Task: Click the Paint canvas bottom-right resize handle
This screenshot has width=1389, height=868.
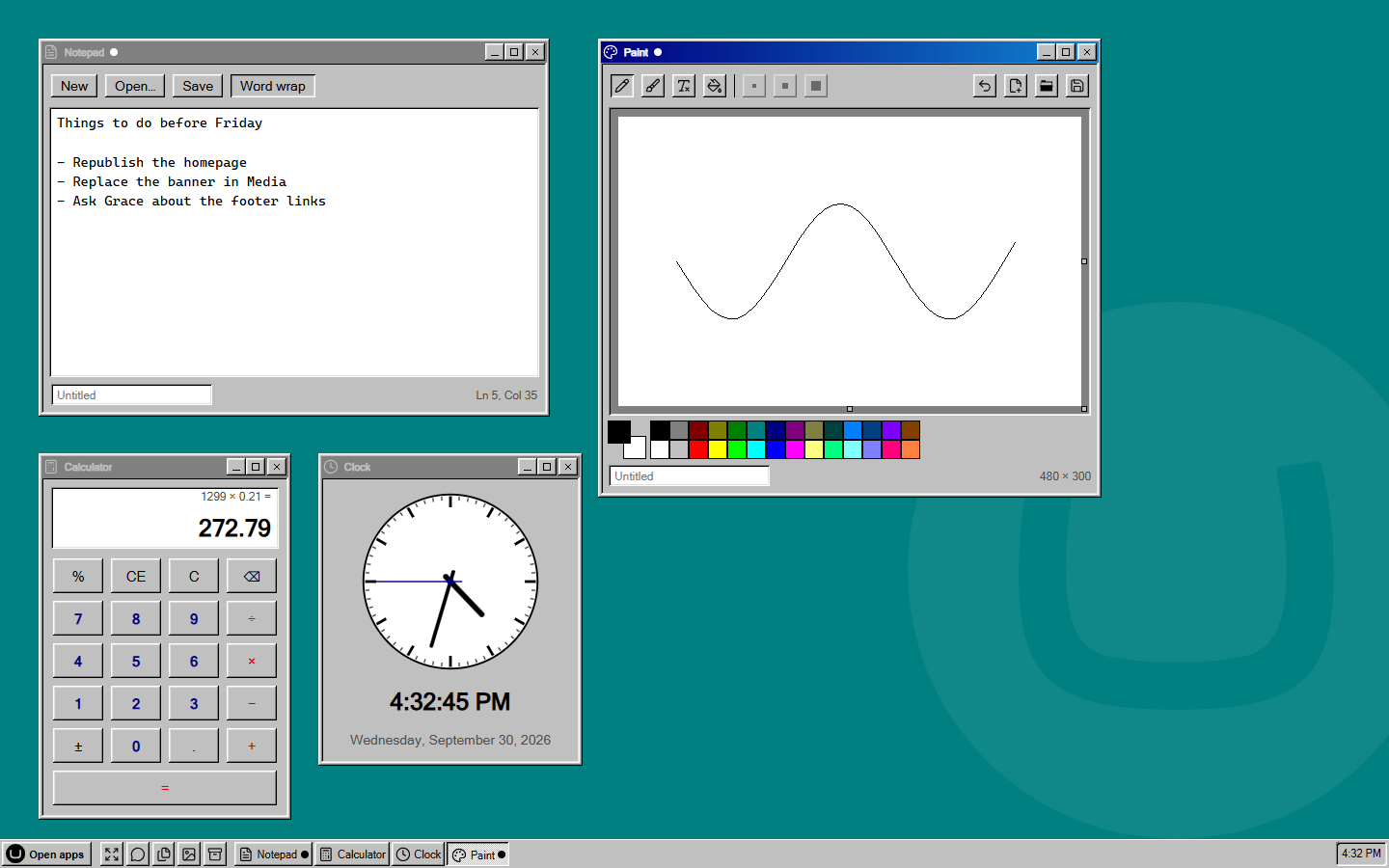Action: (x=1084, y=409)
